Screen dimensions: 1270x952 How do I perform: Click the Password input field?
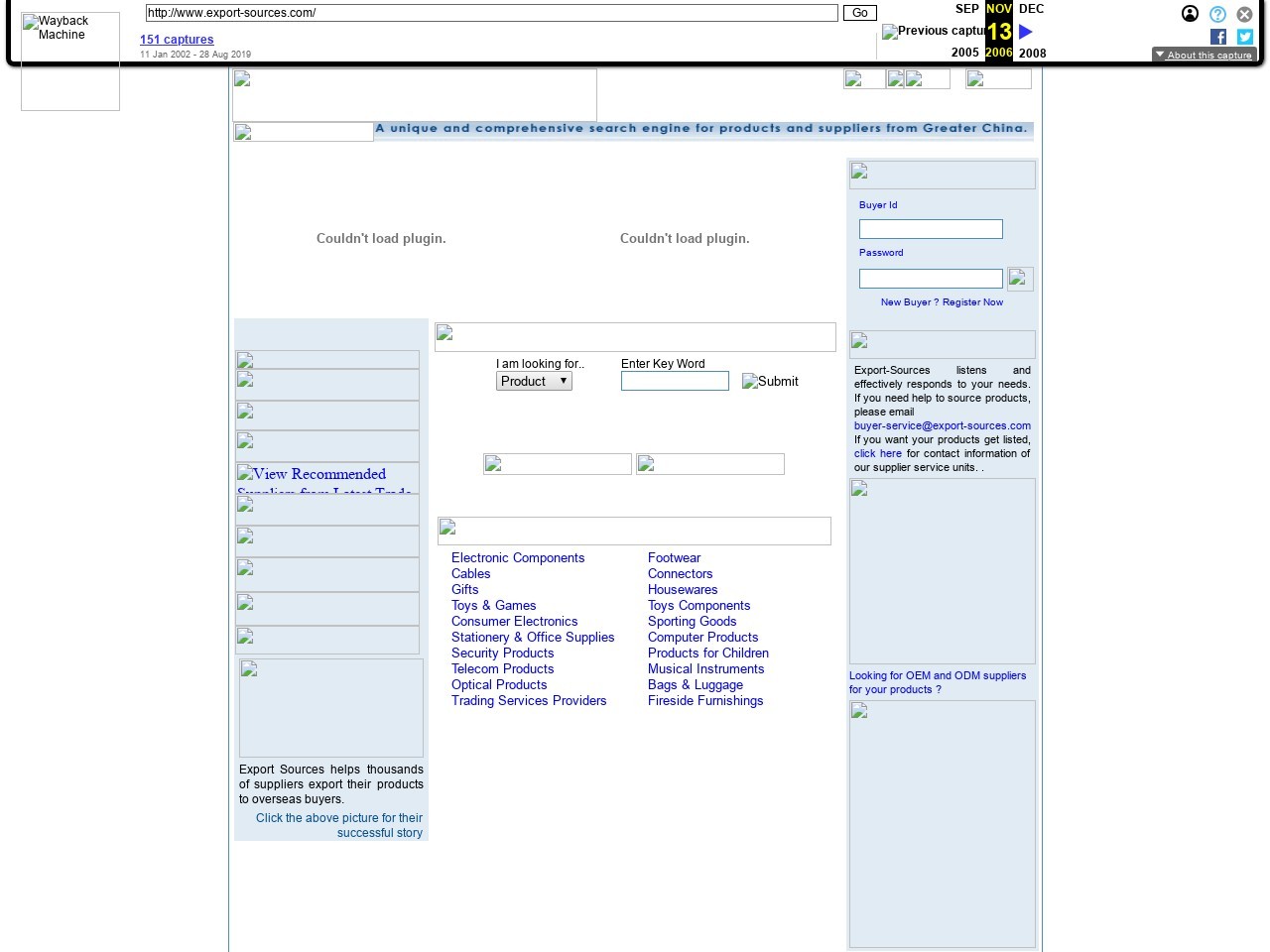click(x=931, y=279)
